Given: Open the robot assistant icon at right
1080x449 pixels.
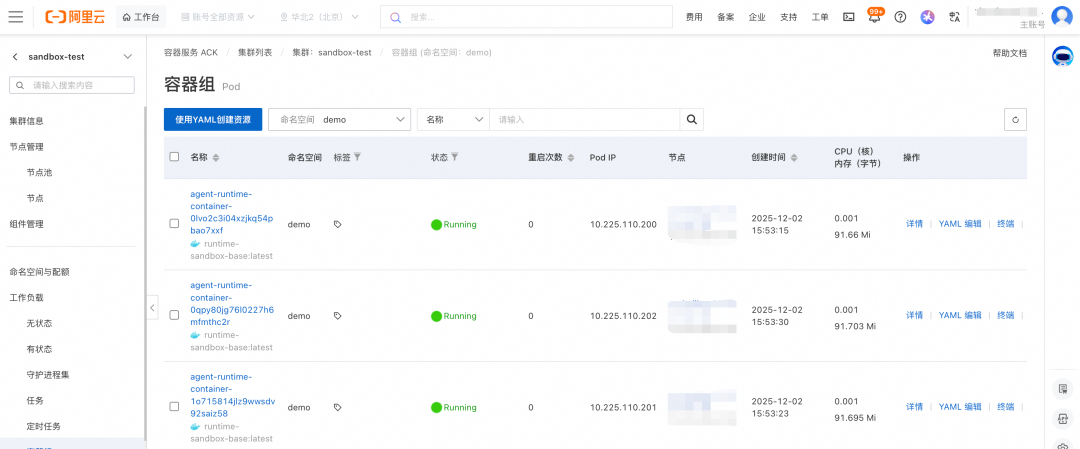Looking at the screenshot, I should 1062,56.
